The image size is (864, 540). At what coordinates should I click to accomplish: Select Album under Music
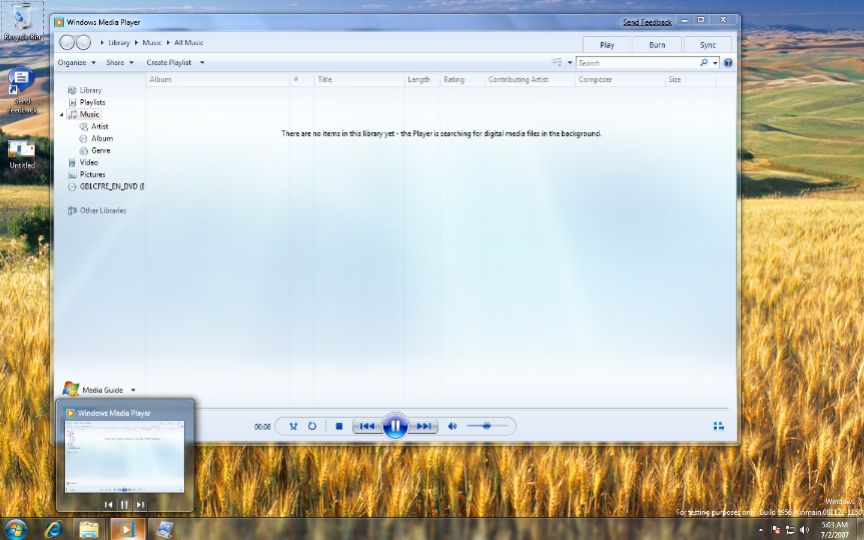coord(101,139)
